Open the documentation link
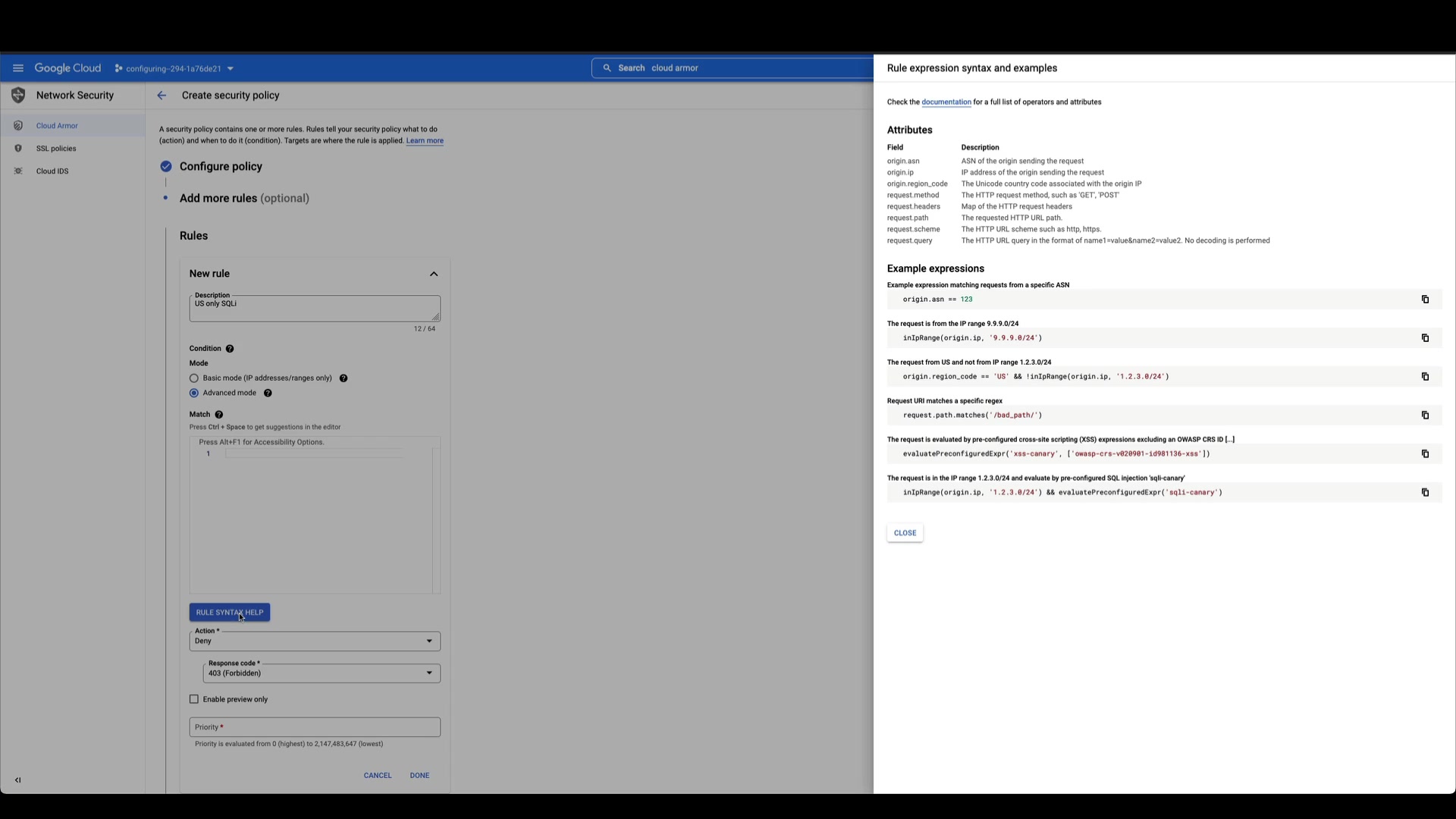Image resolution: width=1456 pixels, height=819 pixels. click(x=946, y=102)
